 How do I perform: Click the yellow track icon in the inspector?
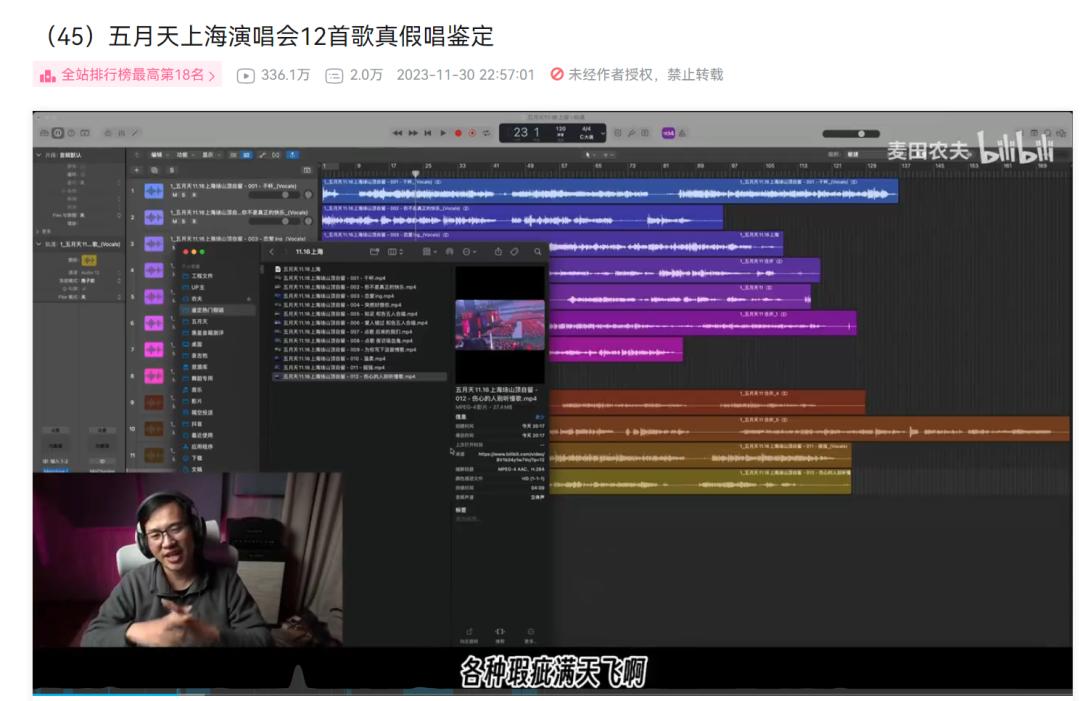click(x=89, y=260)
